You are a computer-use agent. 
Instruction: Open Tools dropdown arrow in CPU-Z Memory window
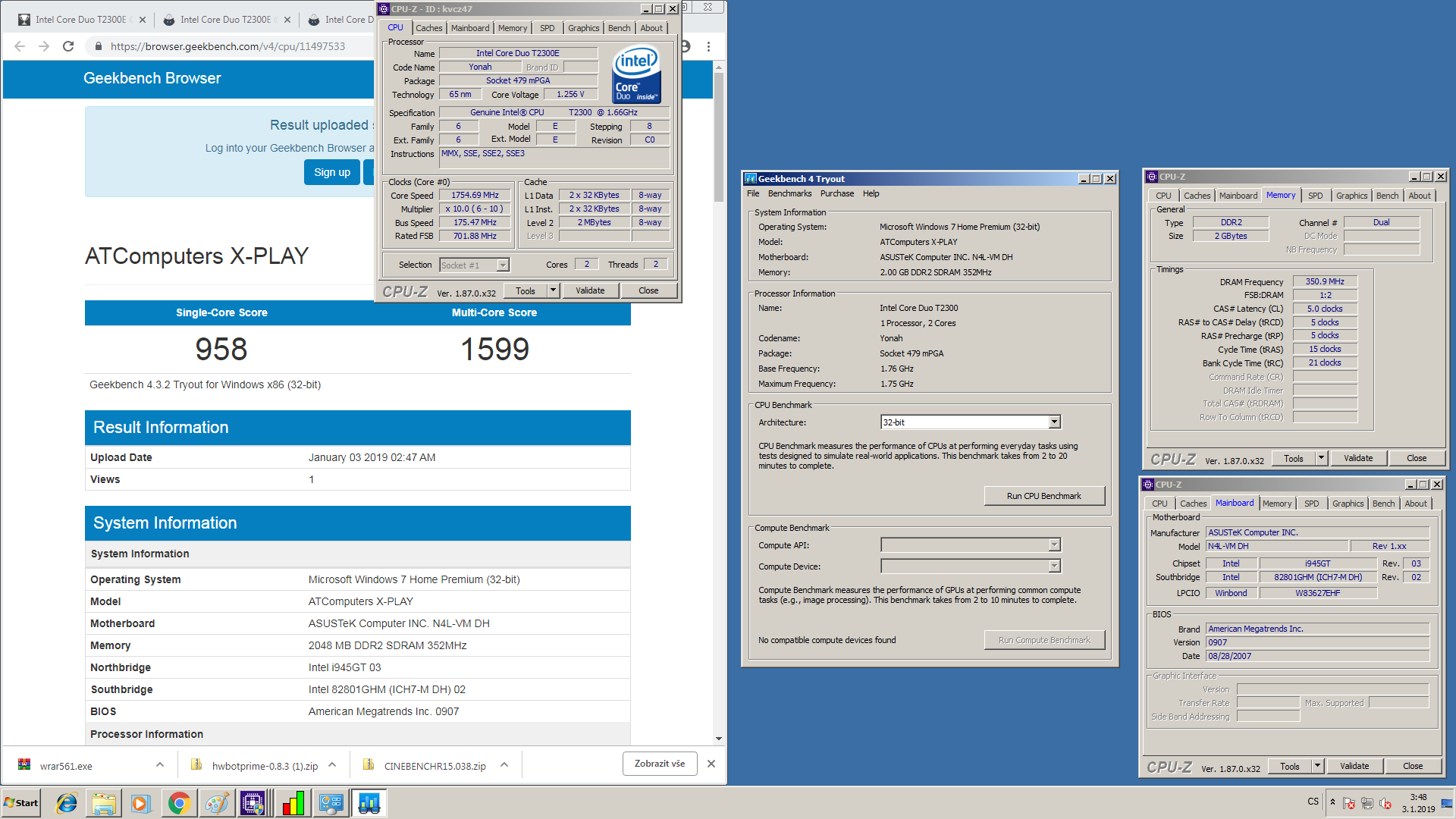(1321, 458)
